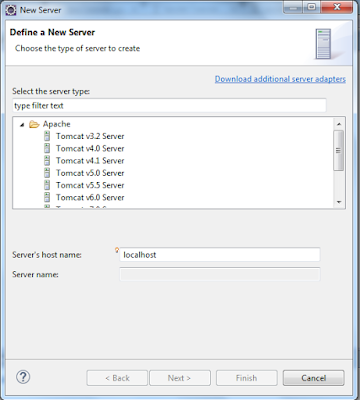Click the < Back button
The width and height of the screenshot is (360, 400).
pos(117,378)
